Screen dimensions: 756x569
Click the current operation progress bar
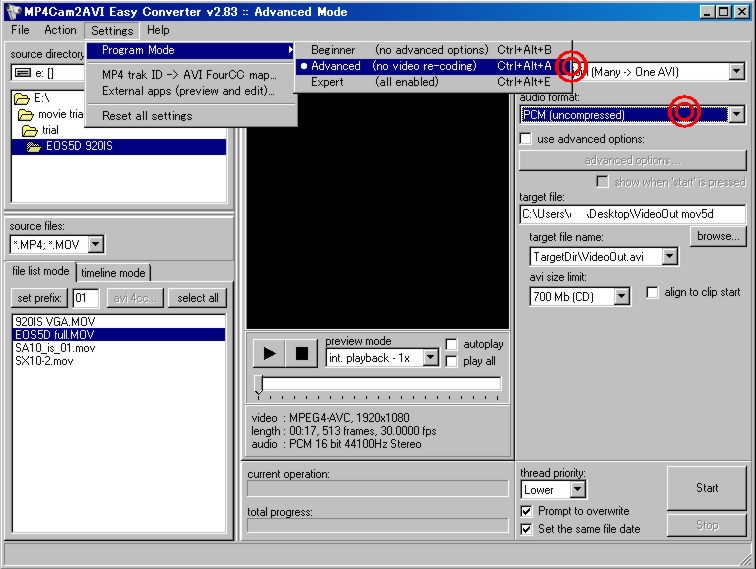[x=378, y=488]
